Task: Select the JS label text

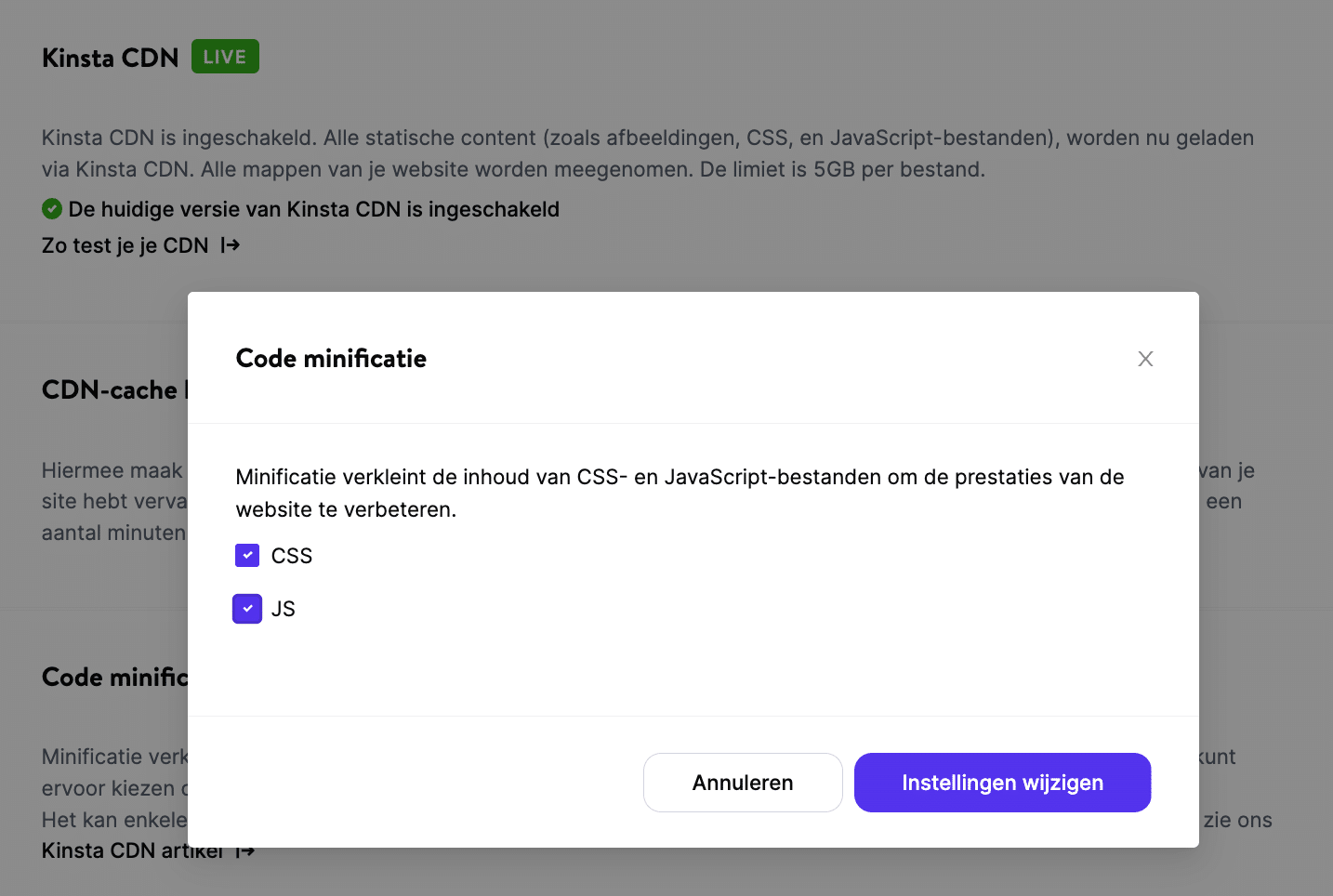Action: [284, 609]
